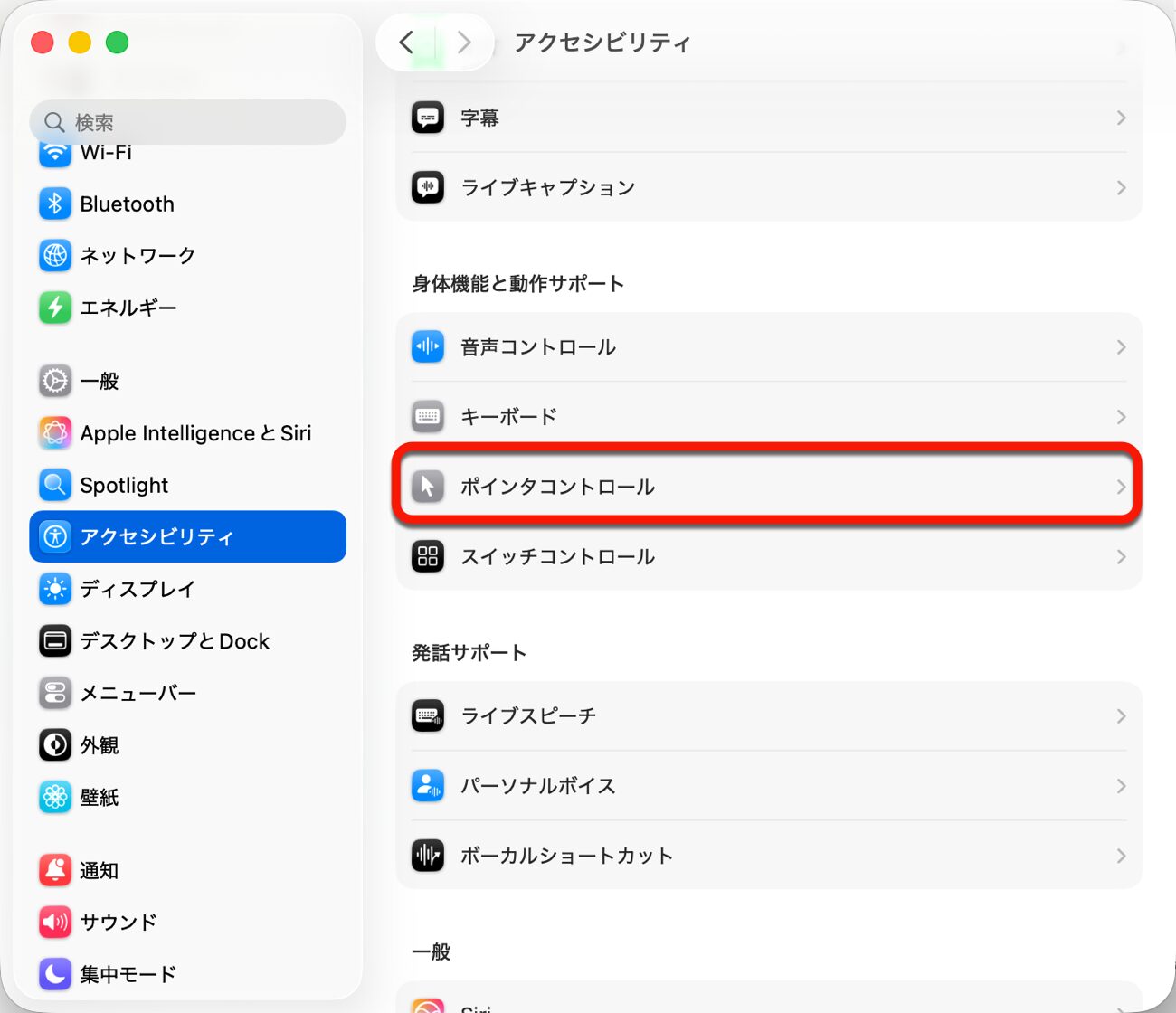This screenshot has height=1013, width=1176.
Task: Click the デスクトップと Dock icon
Action: pyautogui.click(x=55, y=641)
